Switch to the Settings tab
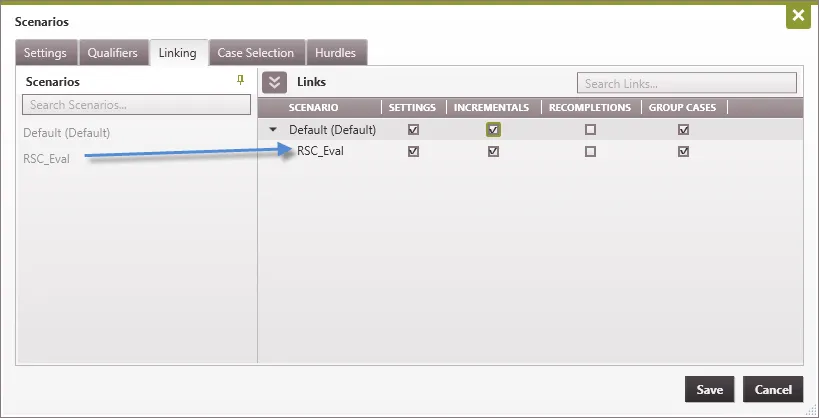The width and height of the screenshot is (819, 418). 46,53
